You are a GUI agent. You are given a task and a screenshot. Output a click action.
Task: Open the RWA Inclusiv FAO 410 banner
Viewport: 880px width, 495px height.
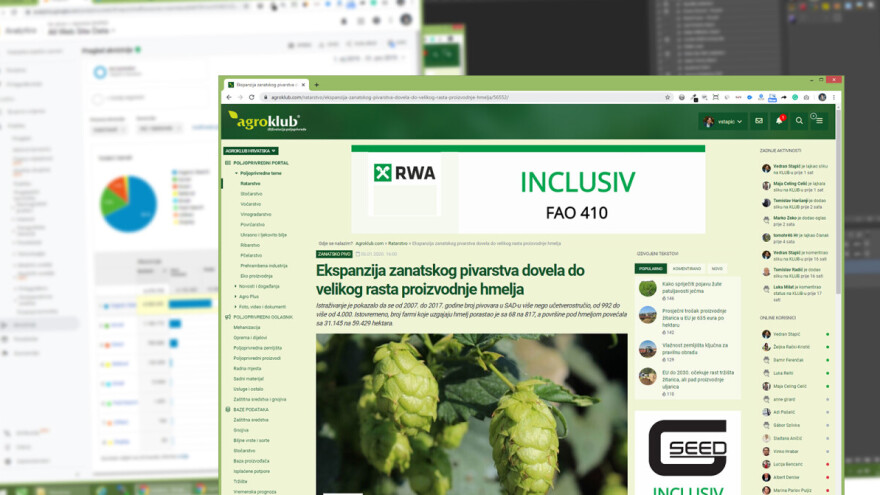pyautogui.click(x=528, y=190)
